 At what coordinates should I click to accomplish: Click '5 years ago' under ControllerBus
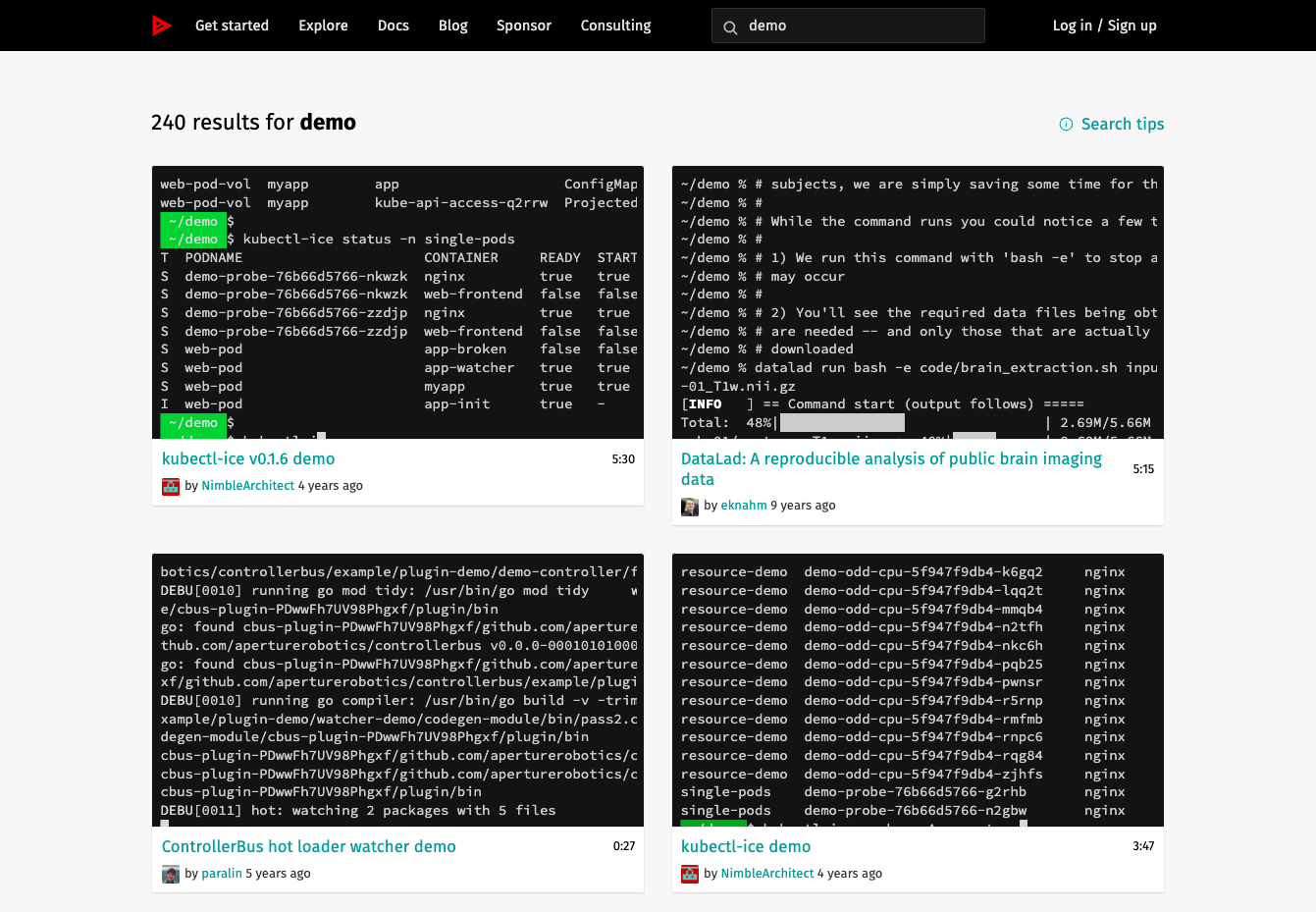coord(279,874)
